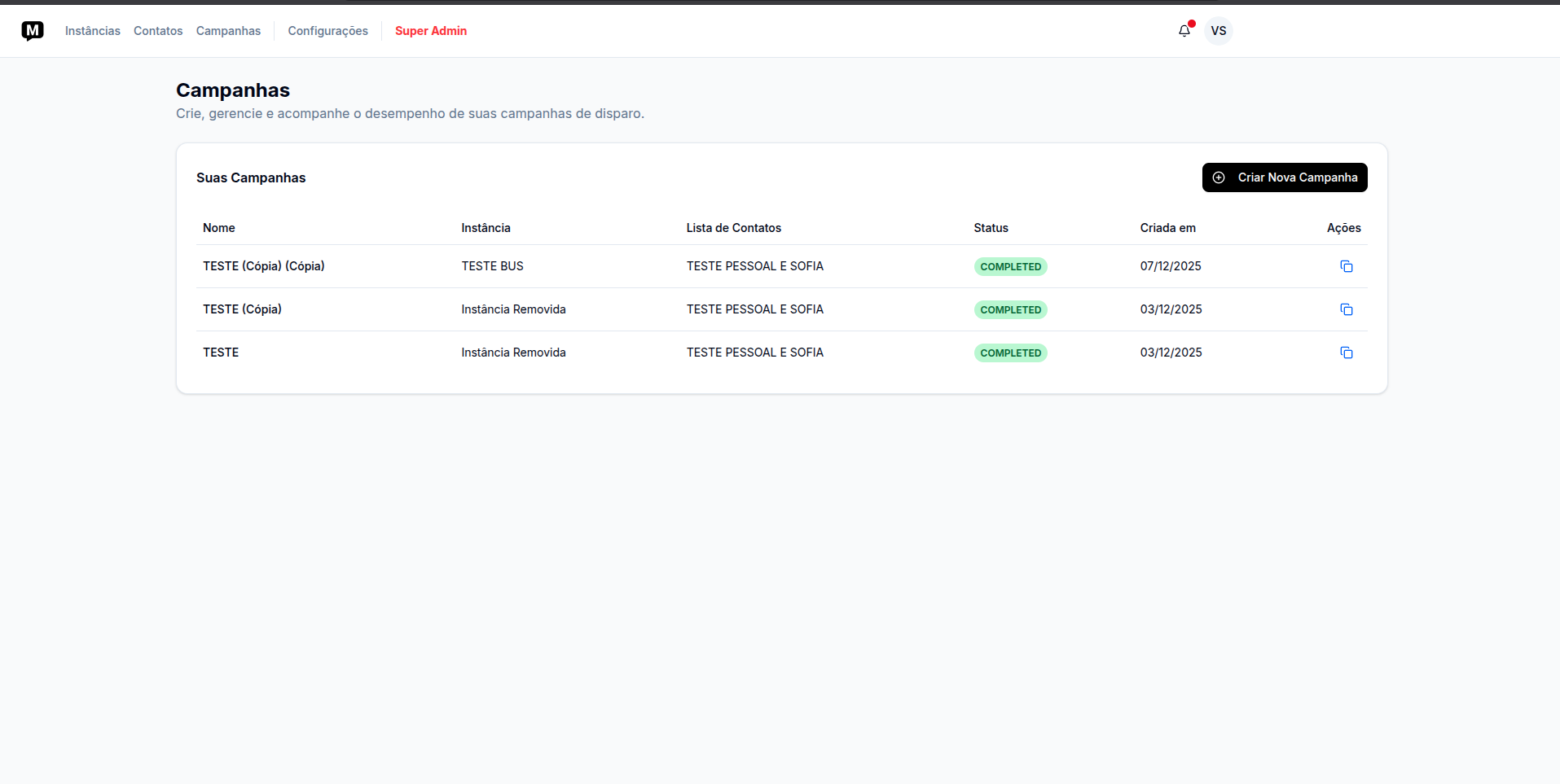Open the Contatos menu item
The height and width of the screenshot is (784, 1560).
(157, 31)
